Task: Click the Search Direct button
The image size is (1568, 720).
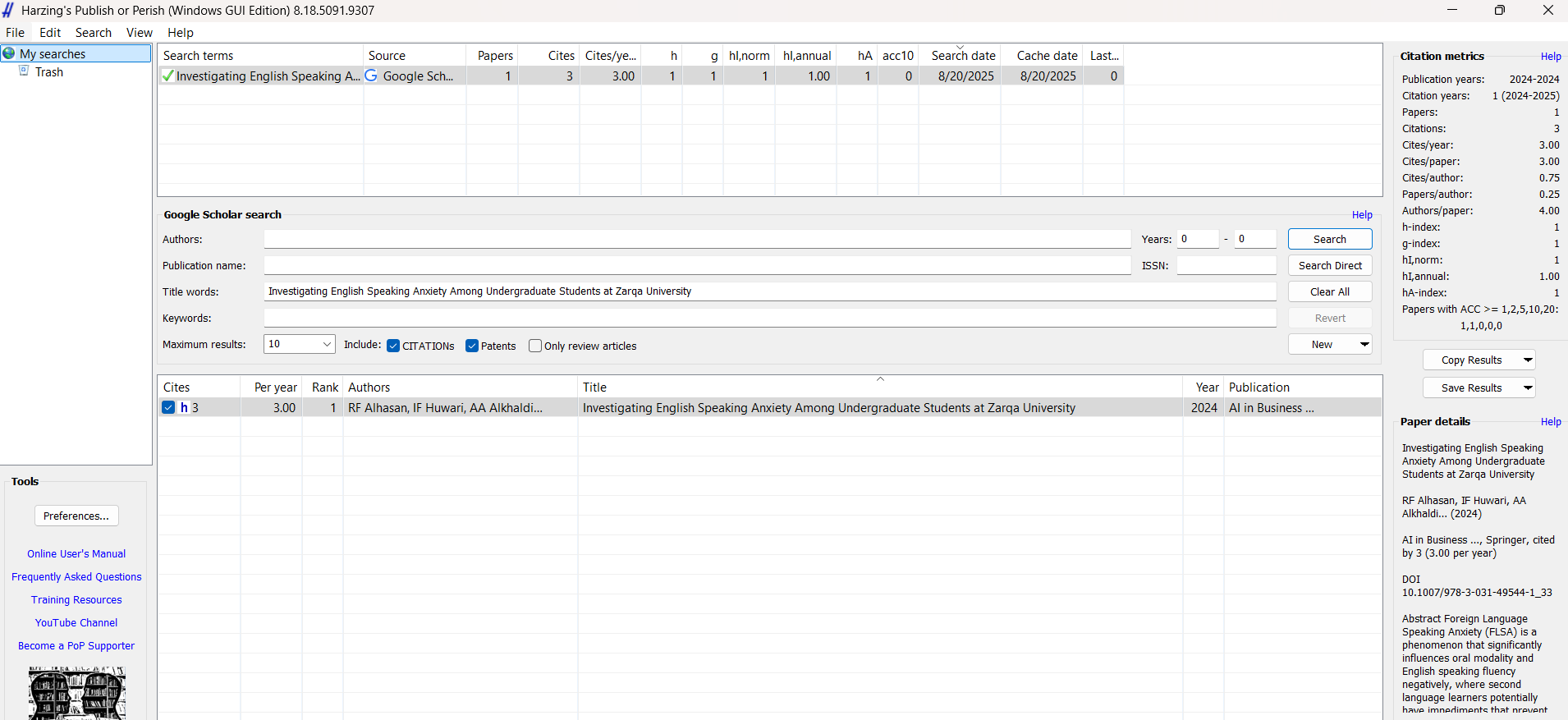Action: tap(1330, 265)
